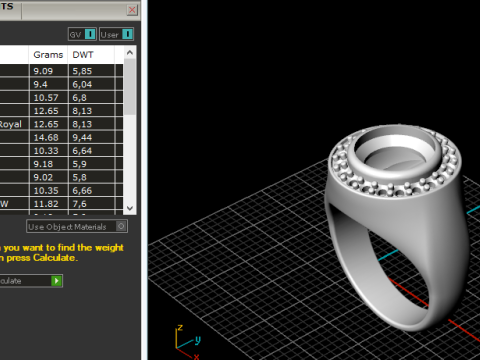
Task: Toggle Use Object Materials option
Action: point(77,227)
